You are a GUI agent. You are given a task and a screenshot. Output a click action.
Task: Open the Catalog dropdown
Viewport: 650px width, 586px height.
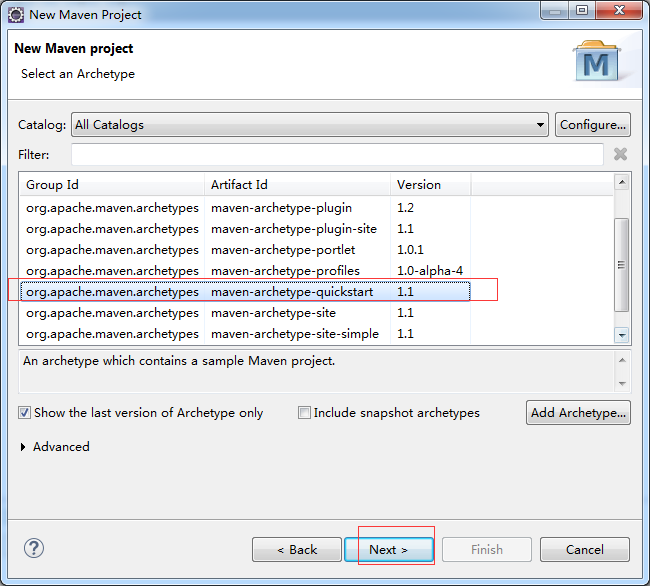310,125
